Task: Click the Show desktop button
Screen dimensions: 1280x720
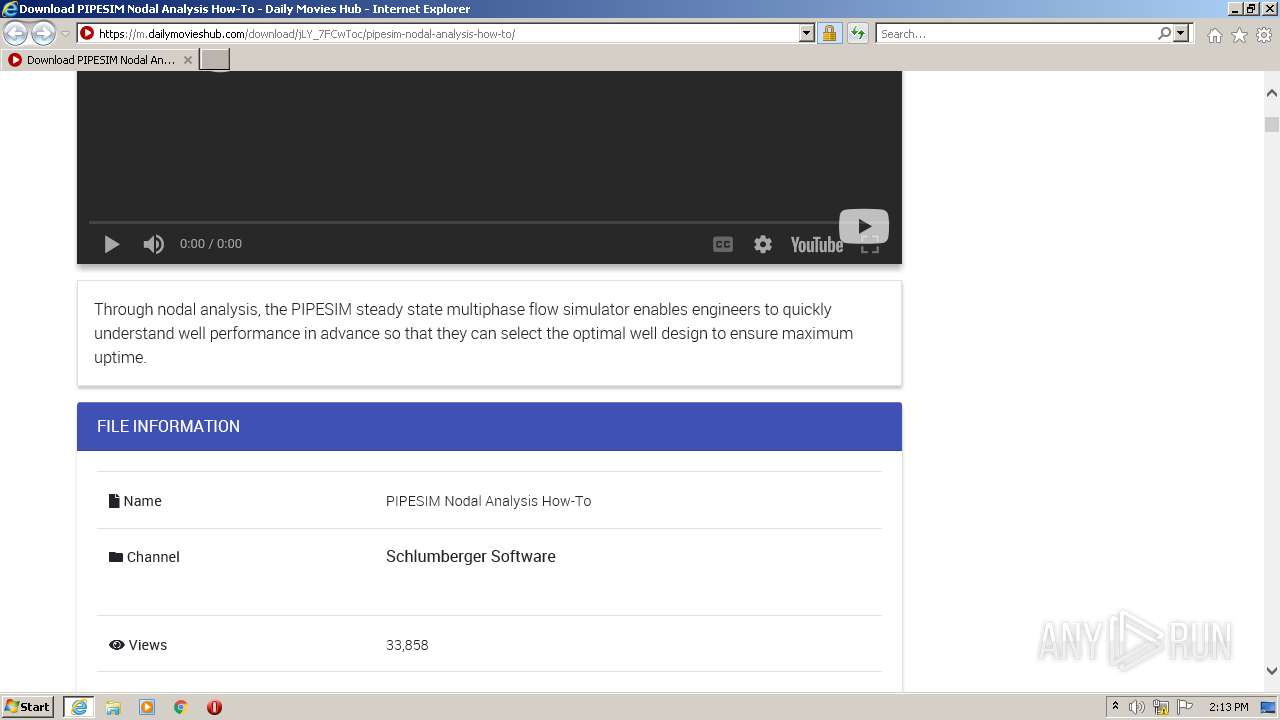Action: pos(1269,707)
